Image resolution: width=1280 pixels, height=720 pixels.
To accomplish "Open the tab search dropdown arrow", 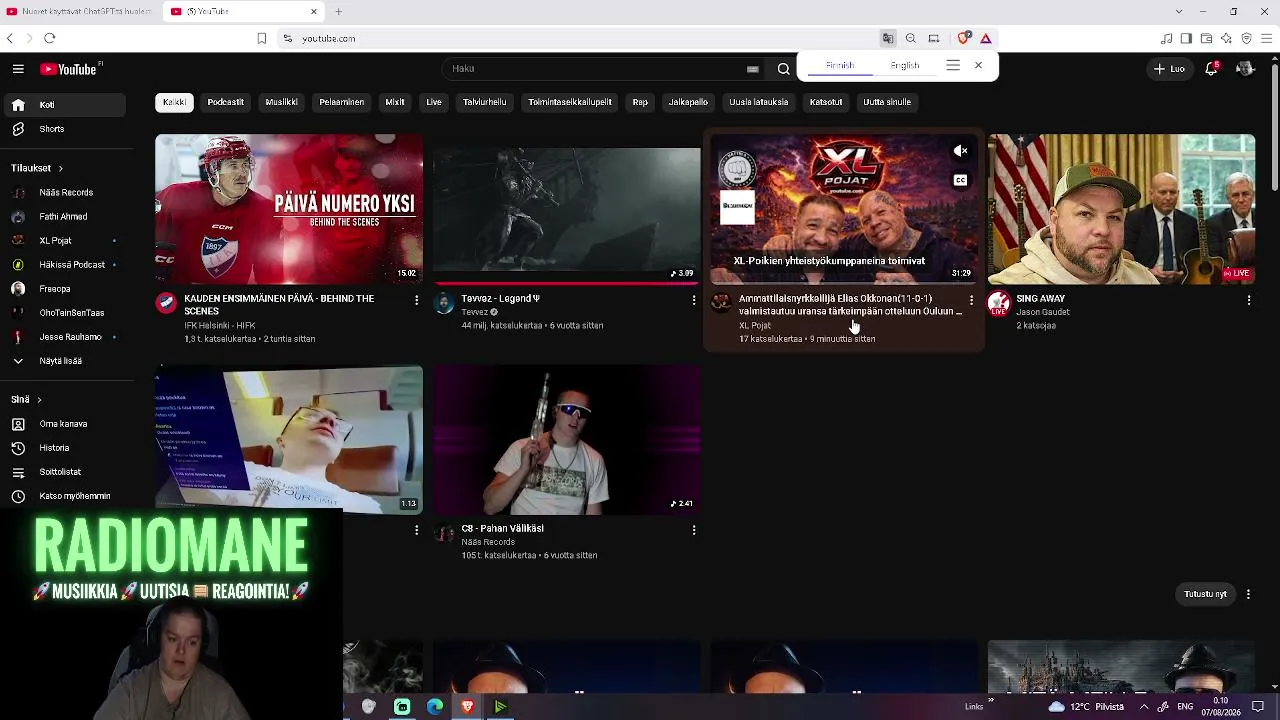I will [x=1178, y=11].
